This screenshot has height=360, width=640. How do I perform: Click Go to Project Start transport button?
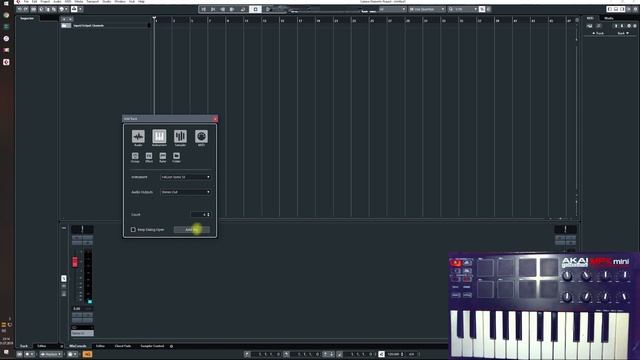(204, 9)
